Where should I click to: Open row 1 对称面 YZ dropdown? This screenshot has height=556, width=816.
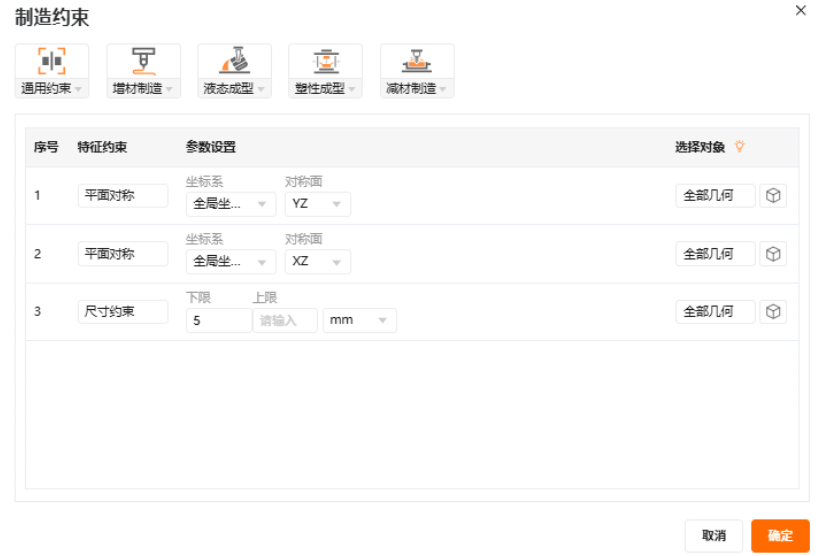[x=317, y=204]
